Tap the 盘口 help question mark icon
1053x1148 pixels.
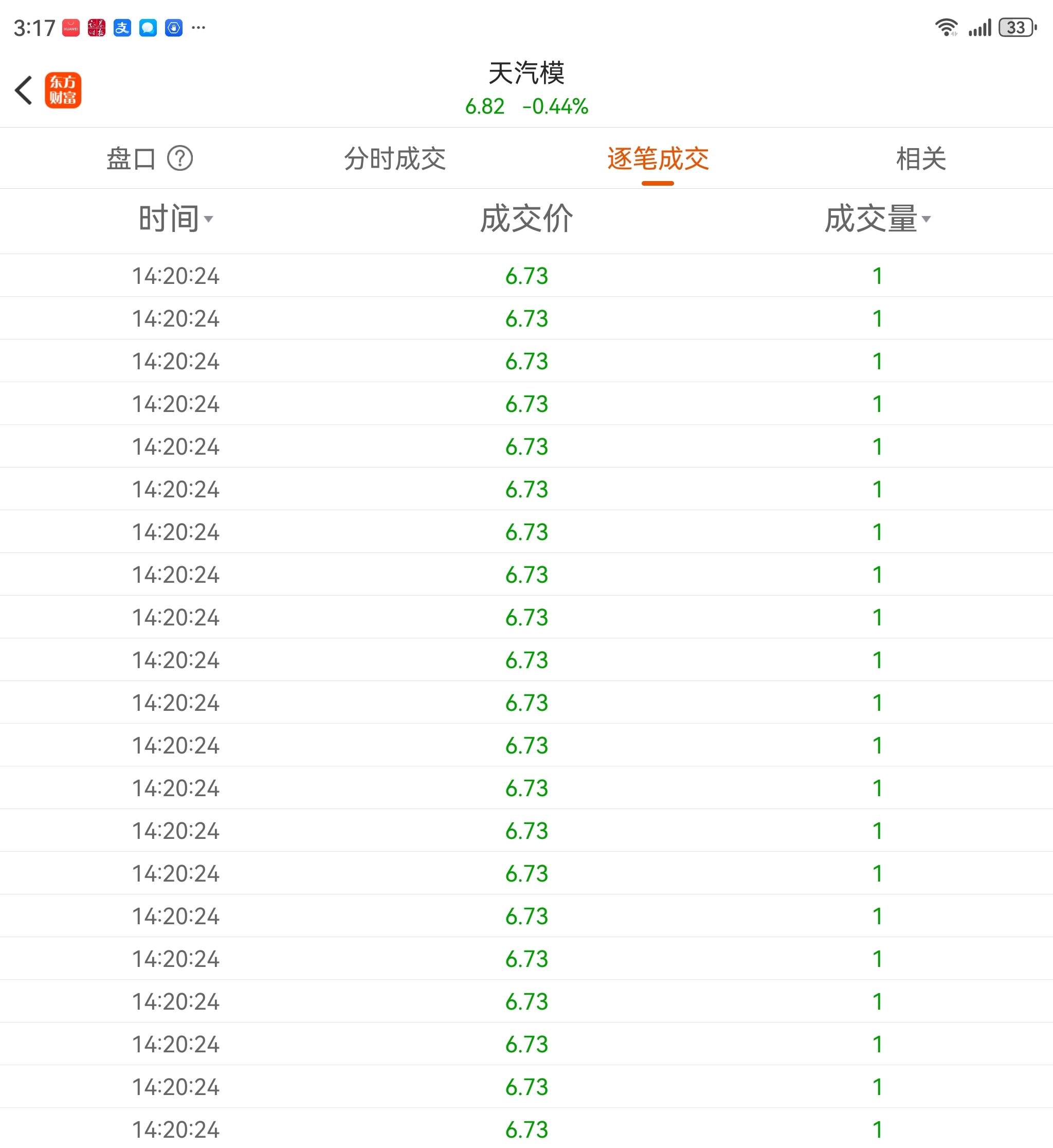coord(180,158)
